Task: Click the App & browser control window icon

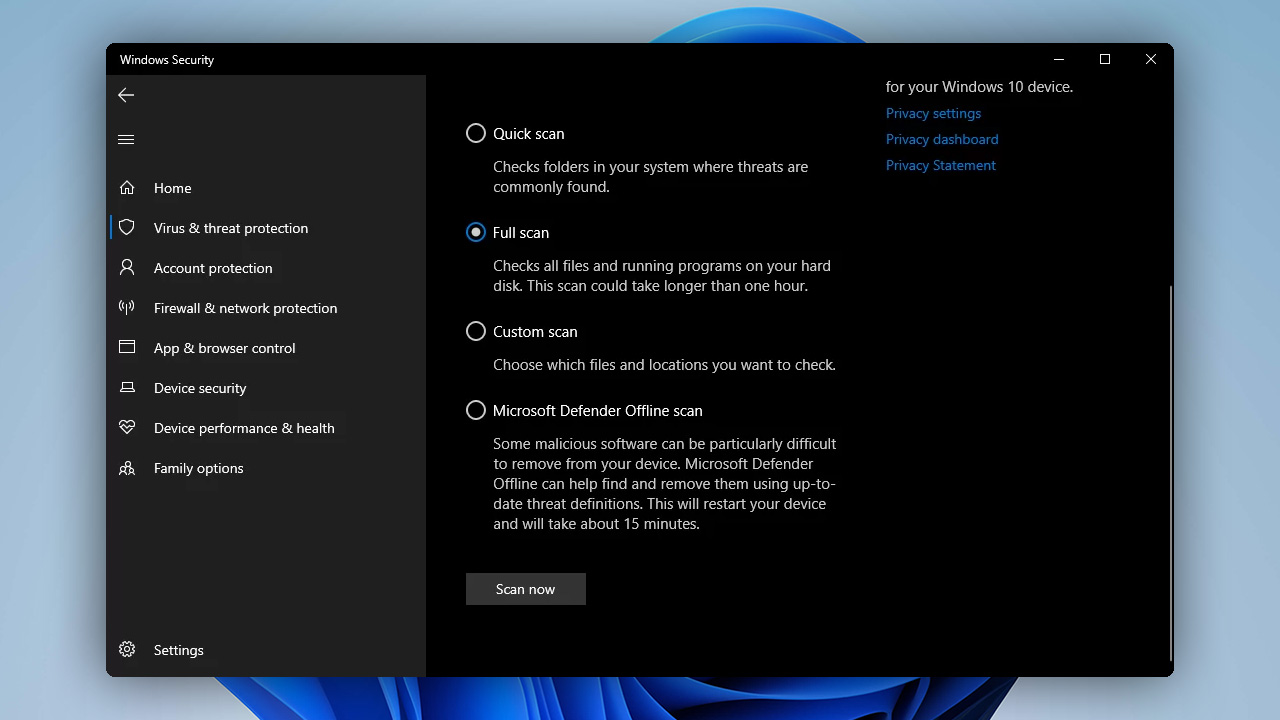Action: click(x=127, y=347)
